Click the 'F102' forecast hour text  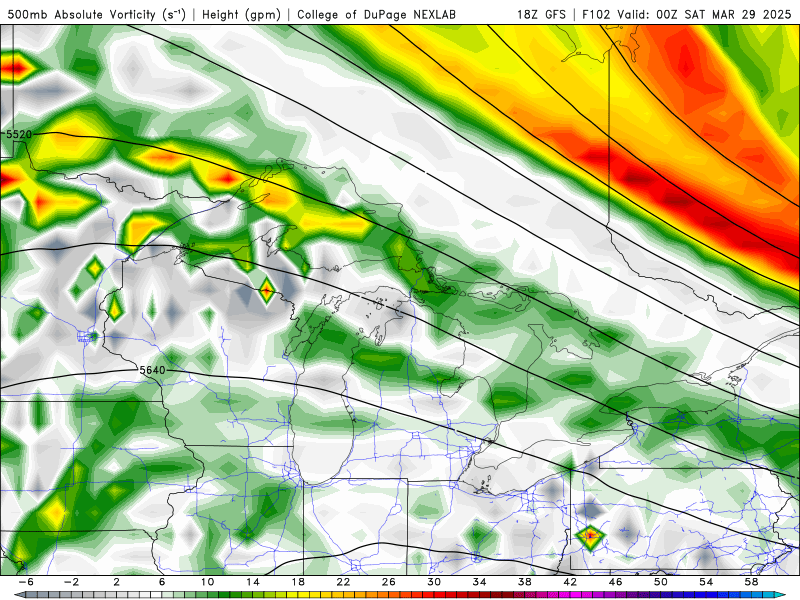coord(596,15)
